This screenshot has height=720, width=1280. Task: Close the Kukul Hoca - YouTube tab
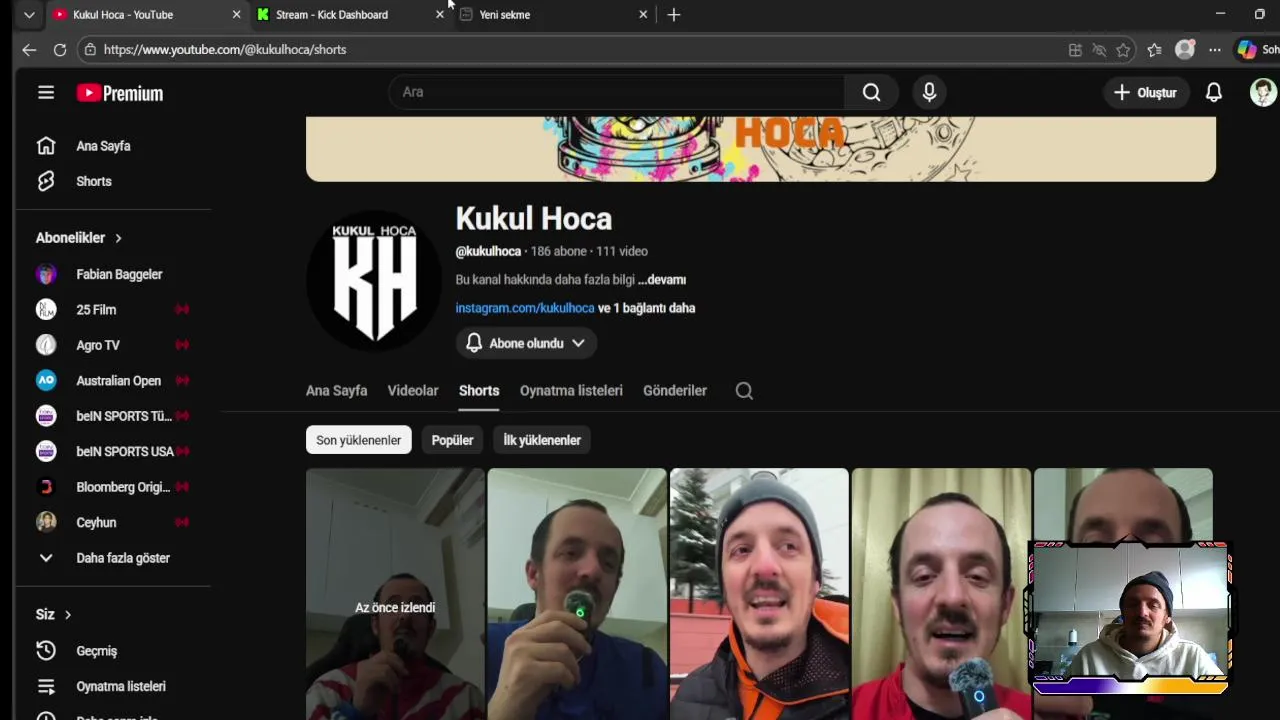236,15
